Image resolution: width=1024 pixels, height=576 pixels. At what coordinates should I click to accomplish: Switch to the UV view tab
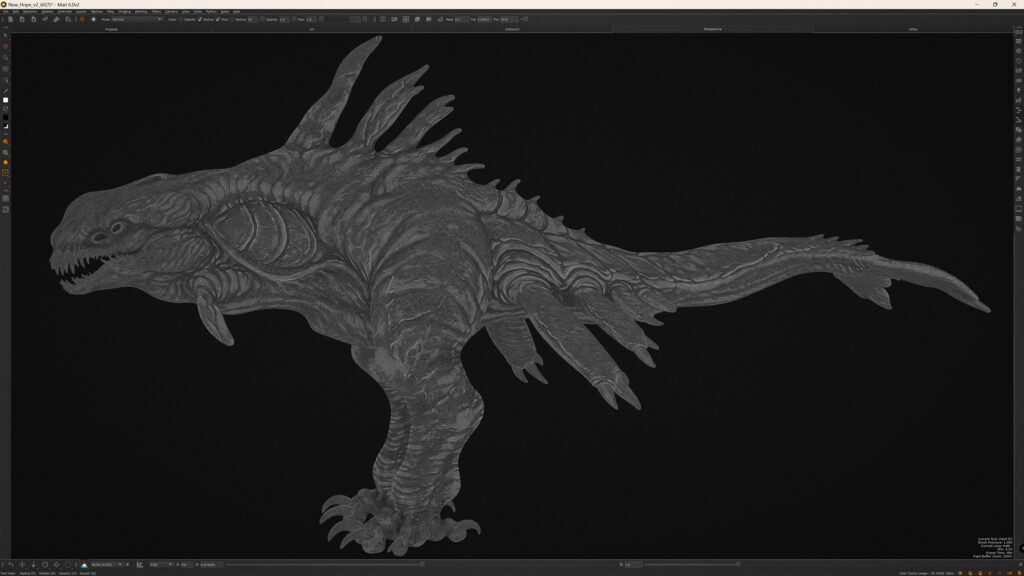click(311, 29)
